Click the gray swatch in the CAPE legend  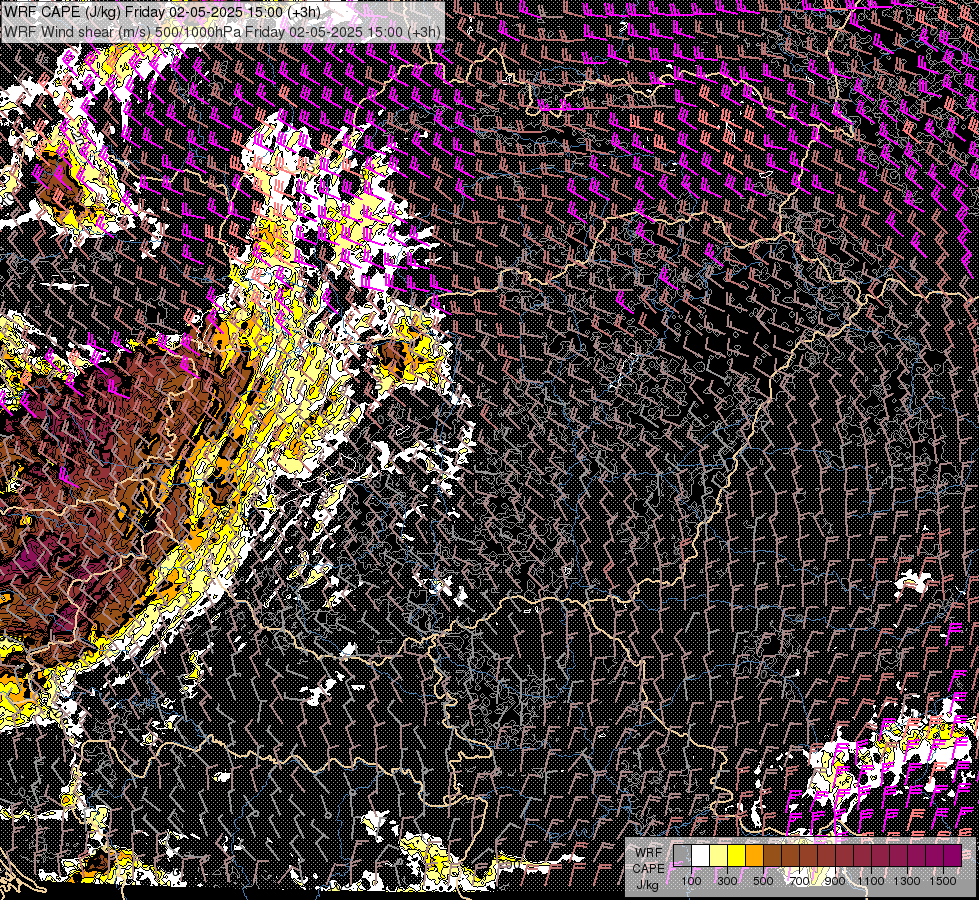point(682,856)
